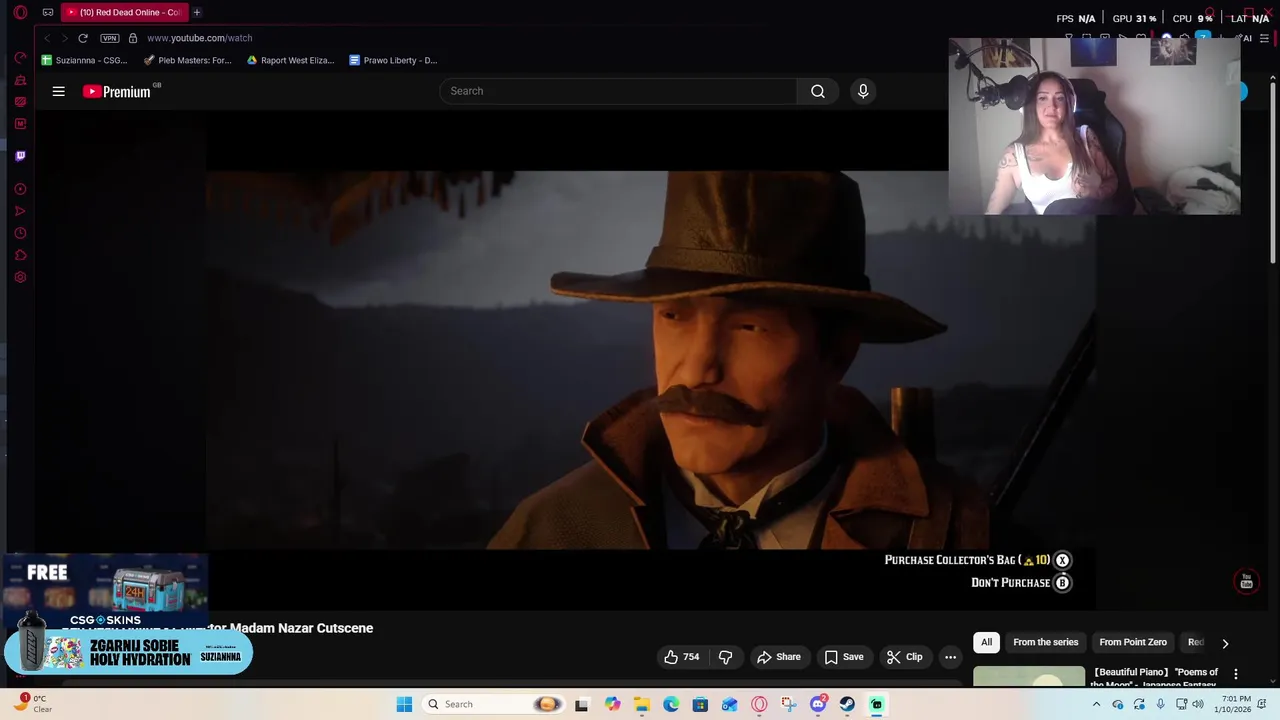1280x720 pixels.
Task: Reload the current page
Action: click(83, 38)
